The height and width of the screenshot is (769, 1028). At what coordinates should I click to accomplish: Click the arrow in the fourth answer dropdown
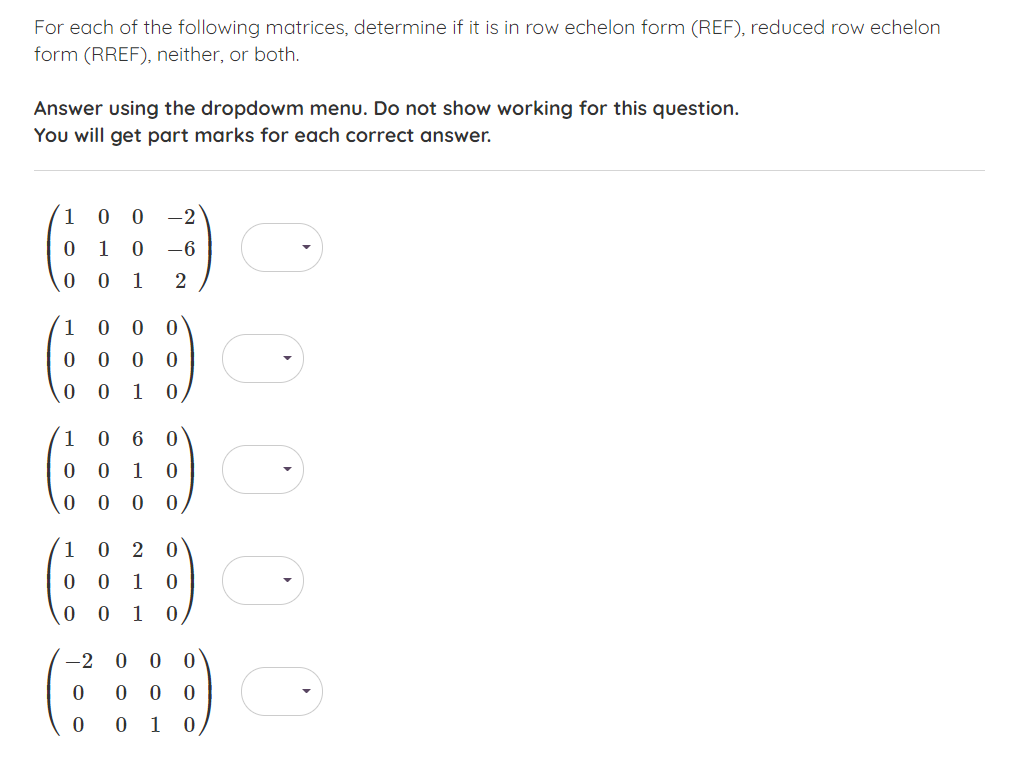[x=290, y=580]
